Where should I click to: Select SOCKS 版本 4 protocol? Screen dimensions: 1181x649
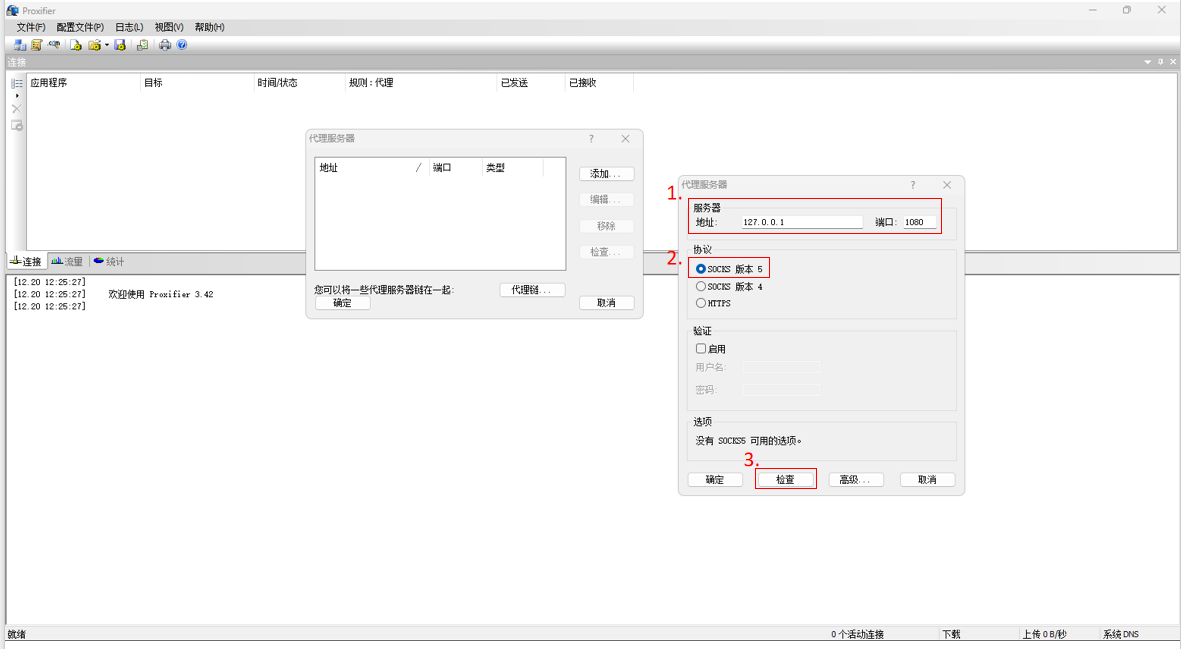point(729,287)
